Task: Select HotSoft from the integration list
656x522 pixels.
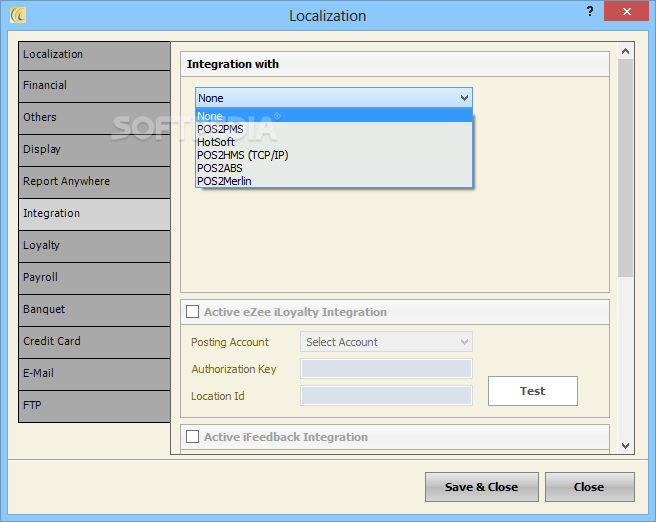Action: pos(334,142)
